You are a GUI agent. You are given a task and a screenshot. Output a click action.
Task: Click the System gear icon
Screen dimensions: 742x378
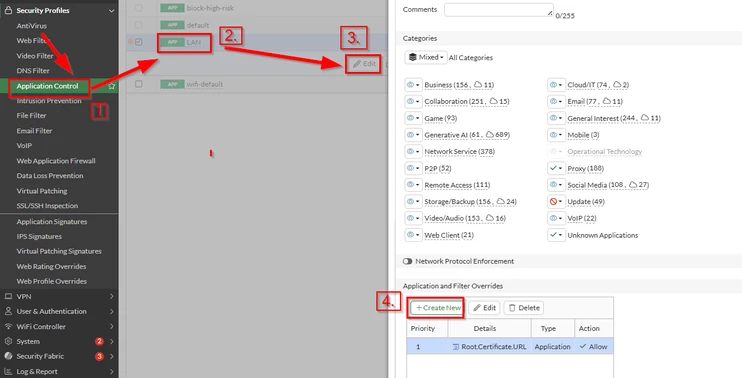(x=8, y=341)
